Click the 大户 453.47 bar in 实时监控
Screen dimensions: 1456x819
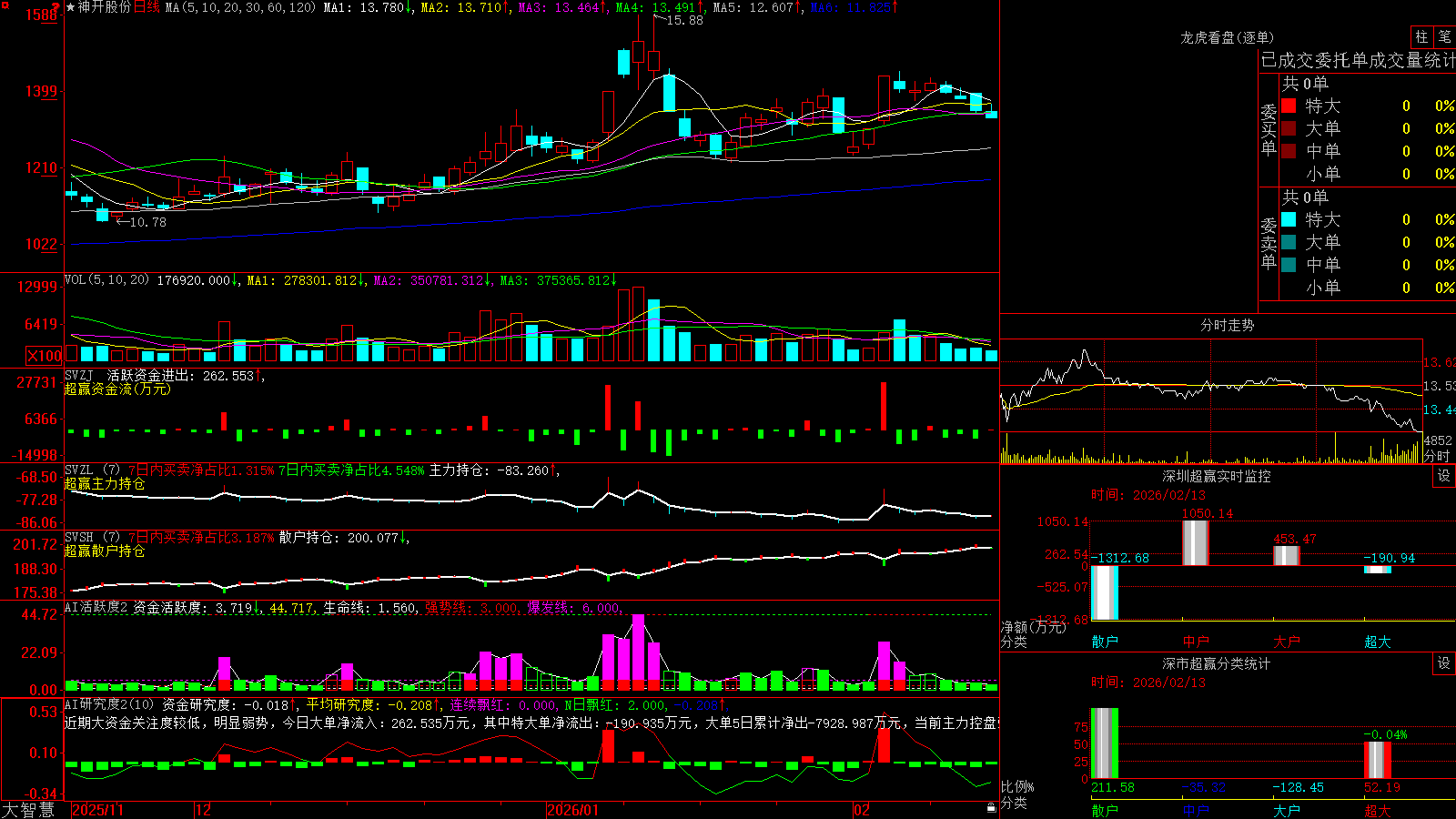click(1287, 555)
